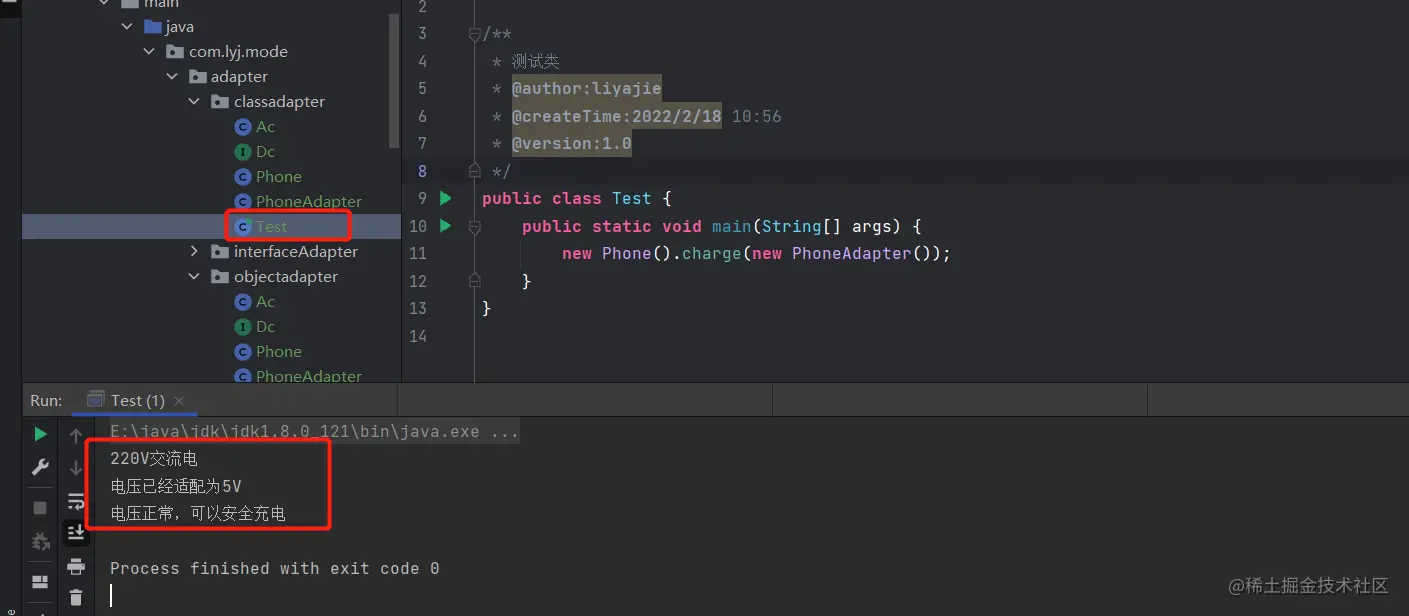Open Dc interface under objectadapter
Image resolution: width=1409 pixels, height=616 pixels.
(265, 326)
